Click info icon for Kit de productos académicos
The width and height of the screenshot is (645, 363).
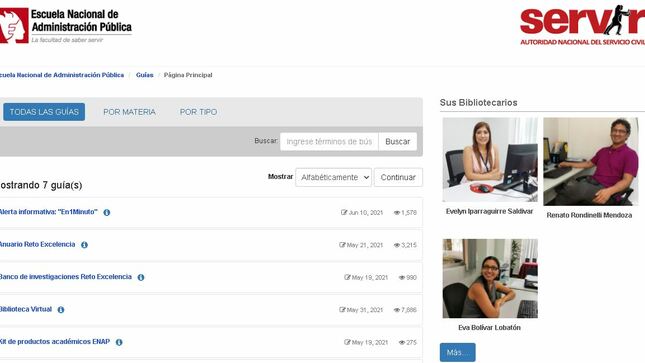coord(119,342)
